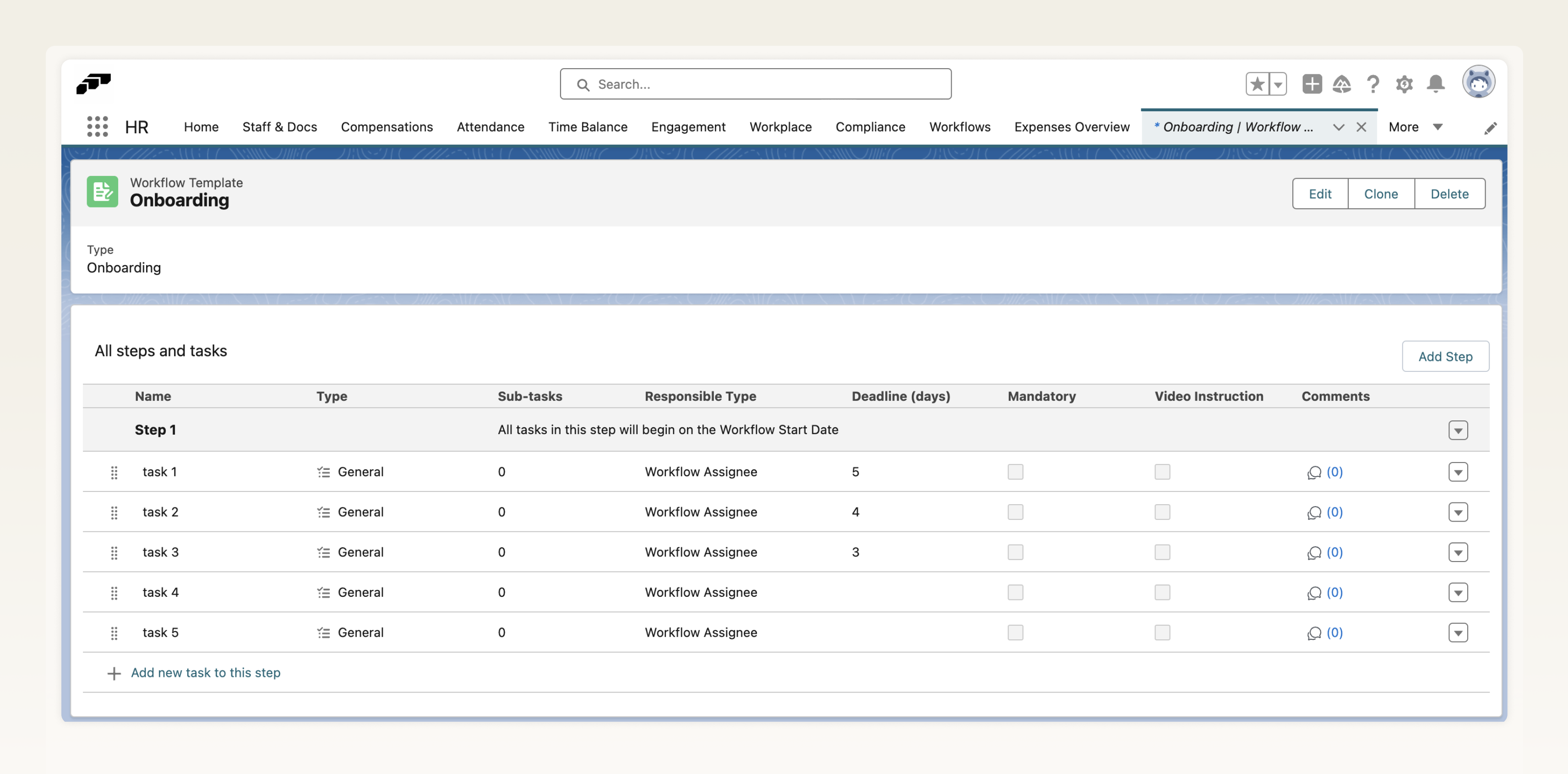Open the Workflows menu item
1568x774 pixels.
pyautogui.click(x=959, y=127)
